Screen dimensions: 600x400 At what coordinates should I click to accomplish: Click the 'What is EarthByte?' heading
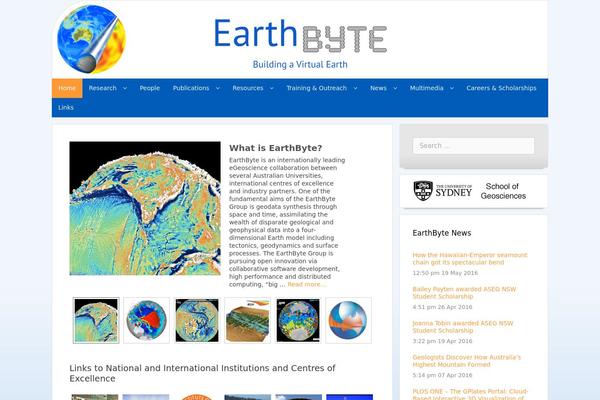point(276,148)
